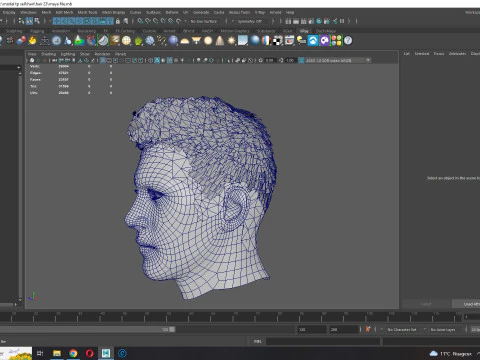Click the range slider handle in the time range bar
Screen dimensions: 480x360
[x=172, y=329]
